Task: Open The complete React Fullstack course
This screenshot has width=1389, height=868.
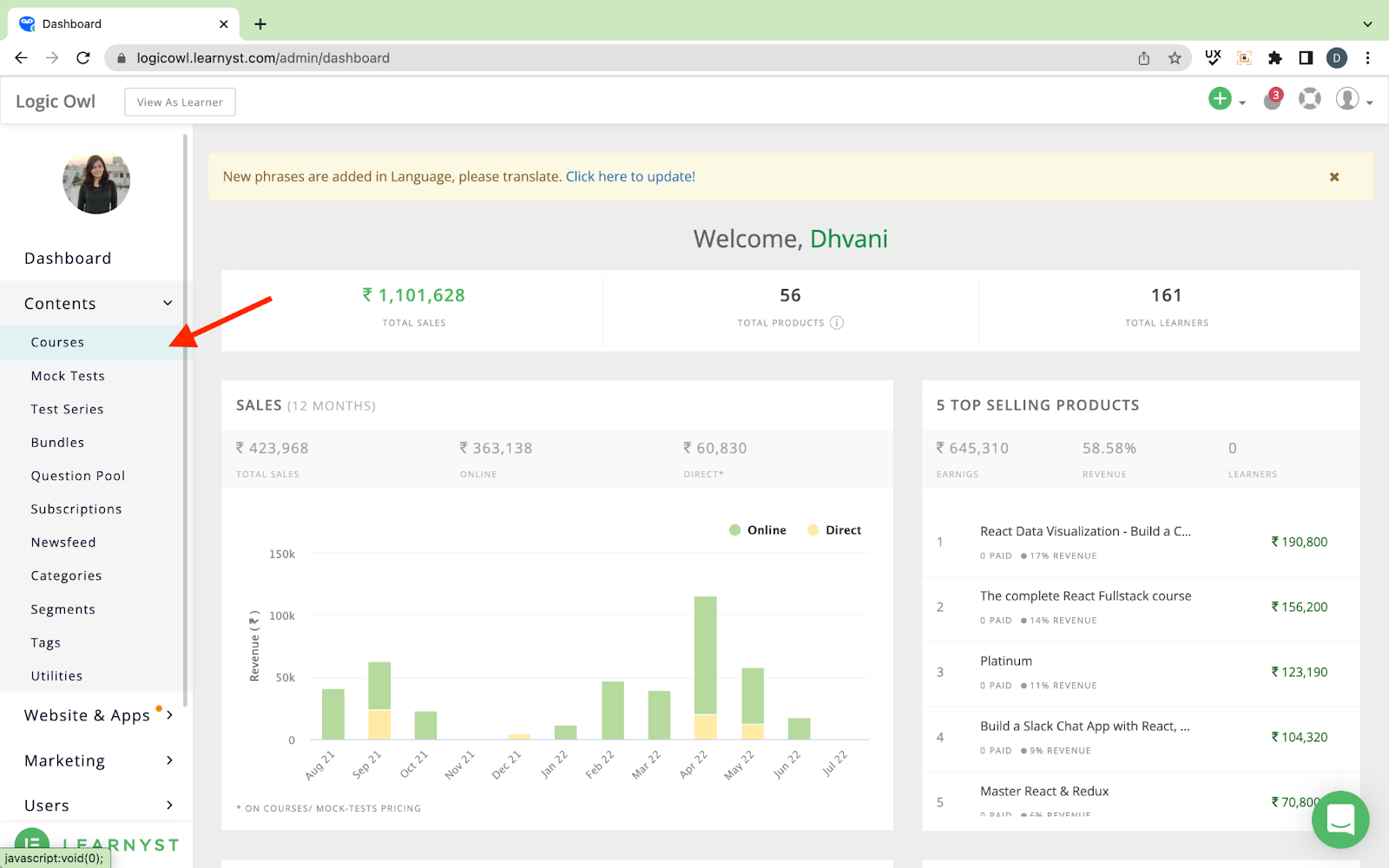Action: pyautogui.click(x=1141, y=609)
